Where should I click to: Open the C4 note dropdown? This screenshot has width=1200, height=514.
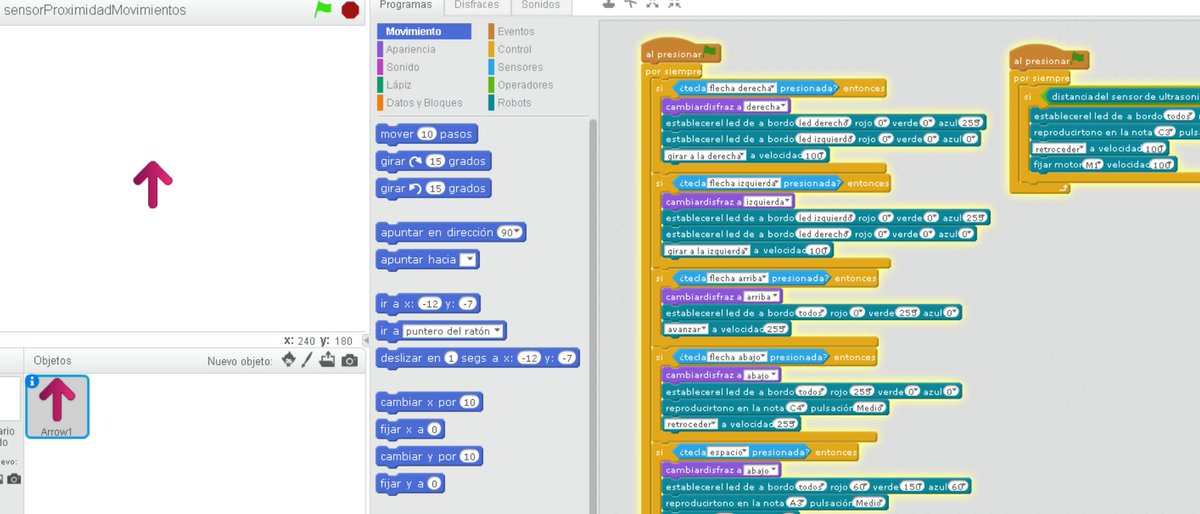click(798, 407)
